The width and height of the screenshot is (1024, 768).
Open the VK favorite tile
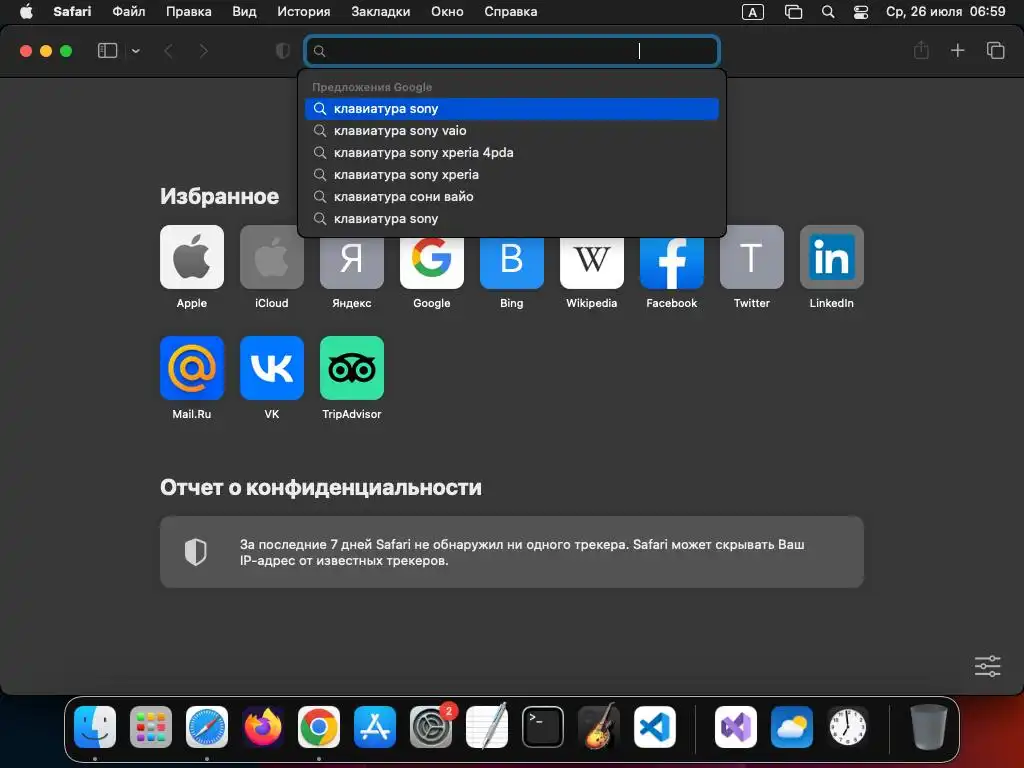pos(272,368)
